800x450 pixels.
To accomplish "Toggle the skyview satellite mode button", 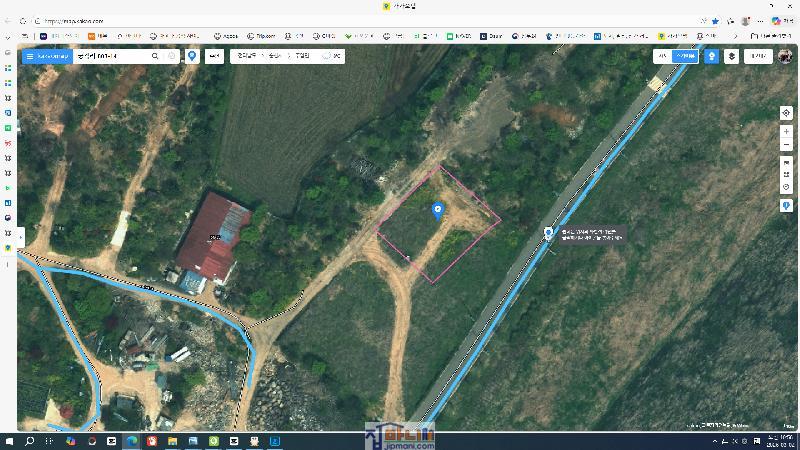I will pos(684,57).
